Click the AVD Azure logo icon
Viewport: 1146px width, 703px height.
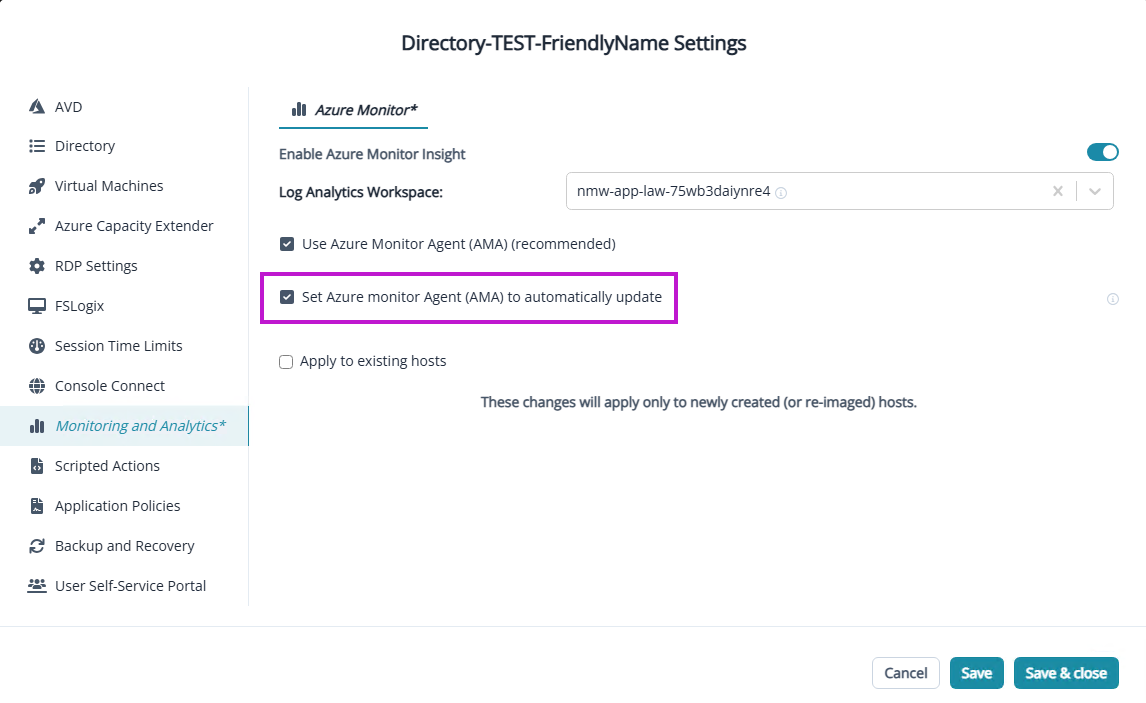click(37, 106)
